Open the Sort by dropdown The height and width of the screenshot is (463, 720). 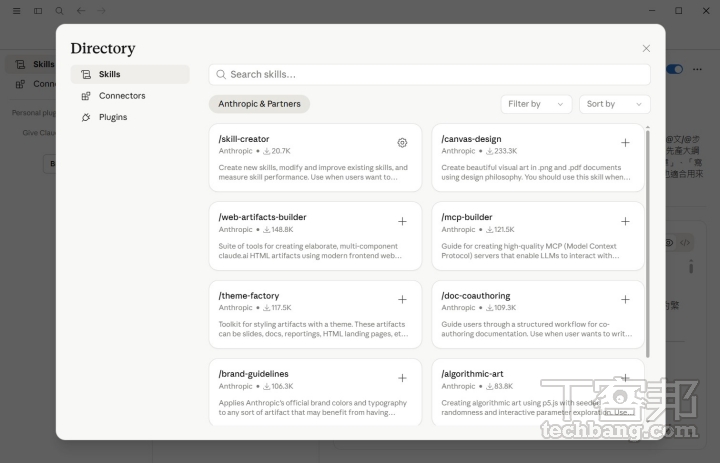tap(615, 104)
